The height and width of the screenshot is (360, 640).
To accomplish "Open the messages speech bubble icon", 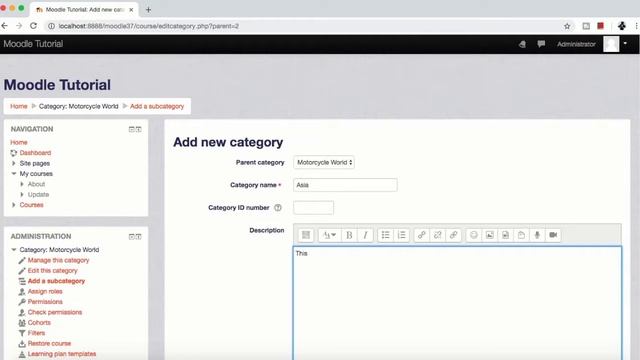I will (x=541, y=44).
